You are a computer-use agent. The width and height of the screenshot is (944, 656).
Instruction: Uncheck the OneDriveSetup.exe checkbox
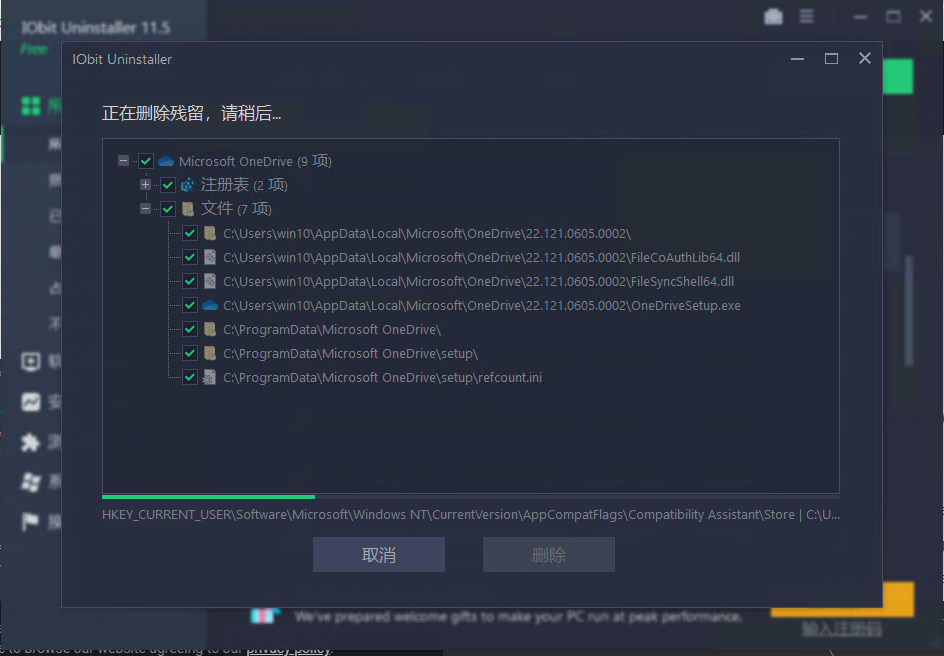pos(190,305)
